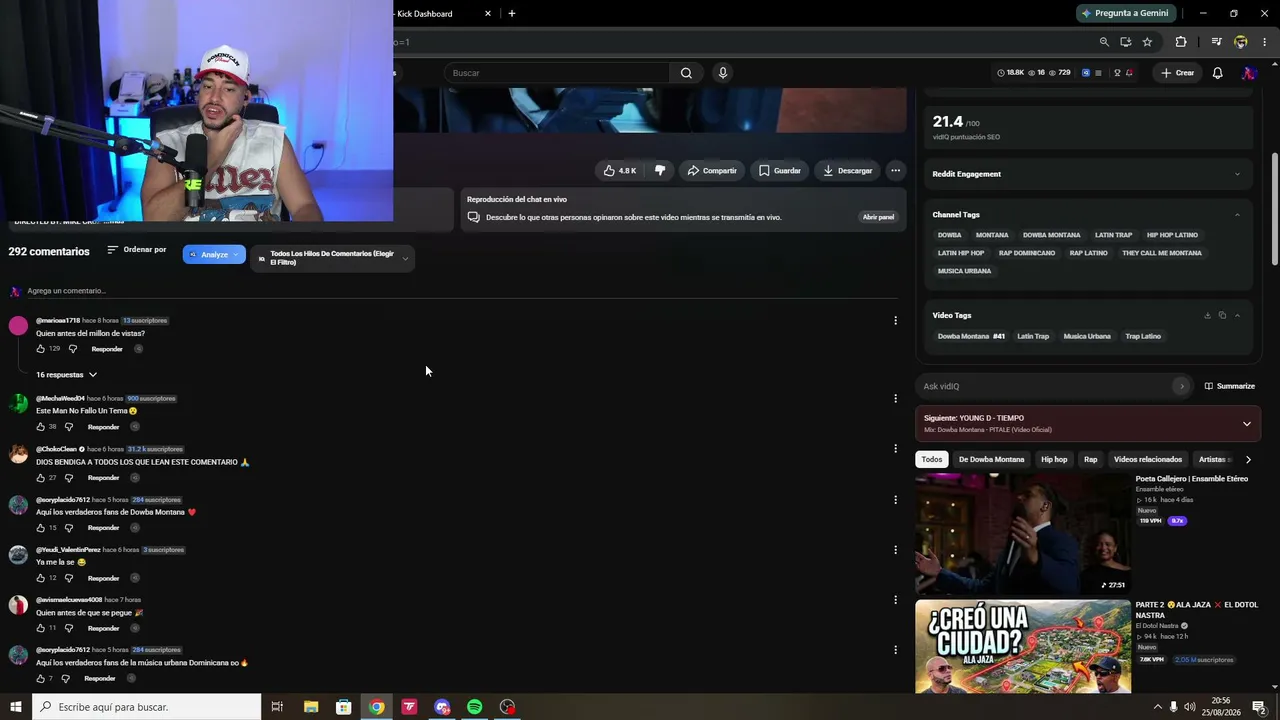Screen dimensions: 1280x720
Task: Expand the Siguiente YOUNG D - TIEMPO queue
Action: coord(1246,424)
